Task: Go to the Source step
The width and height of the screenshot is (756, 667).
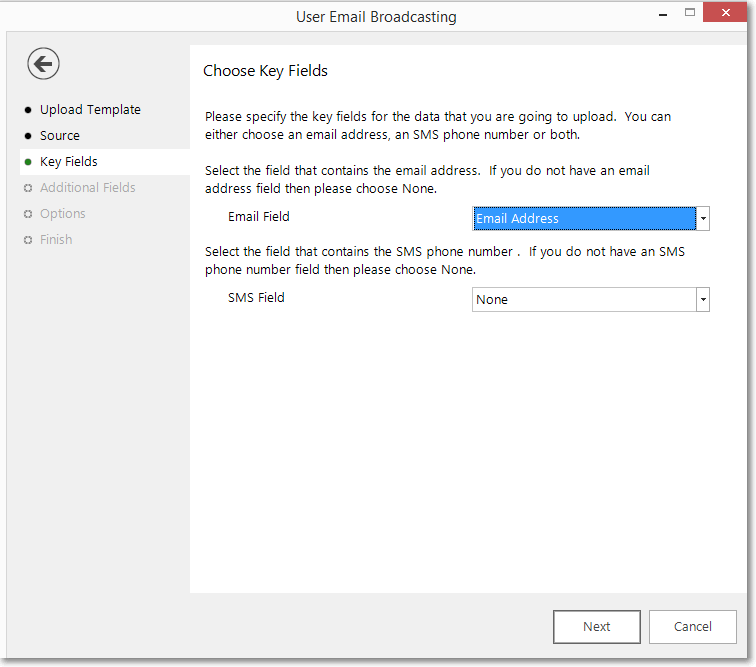Action: pos(60,136)
